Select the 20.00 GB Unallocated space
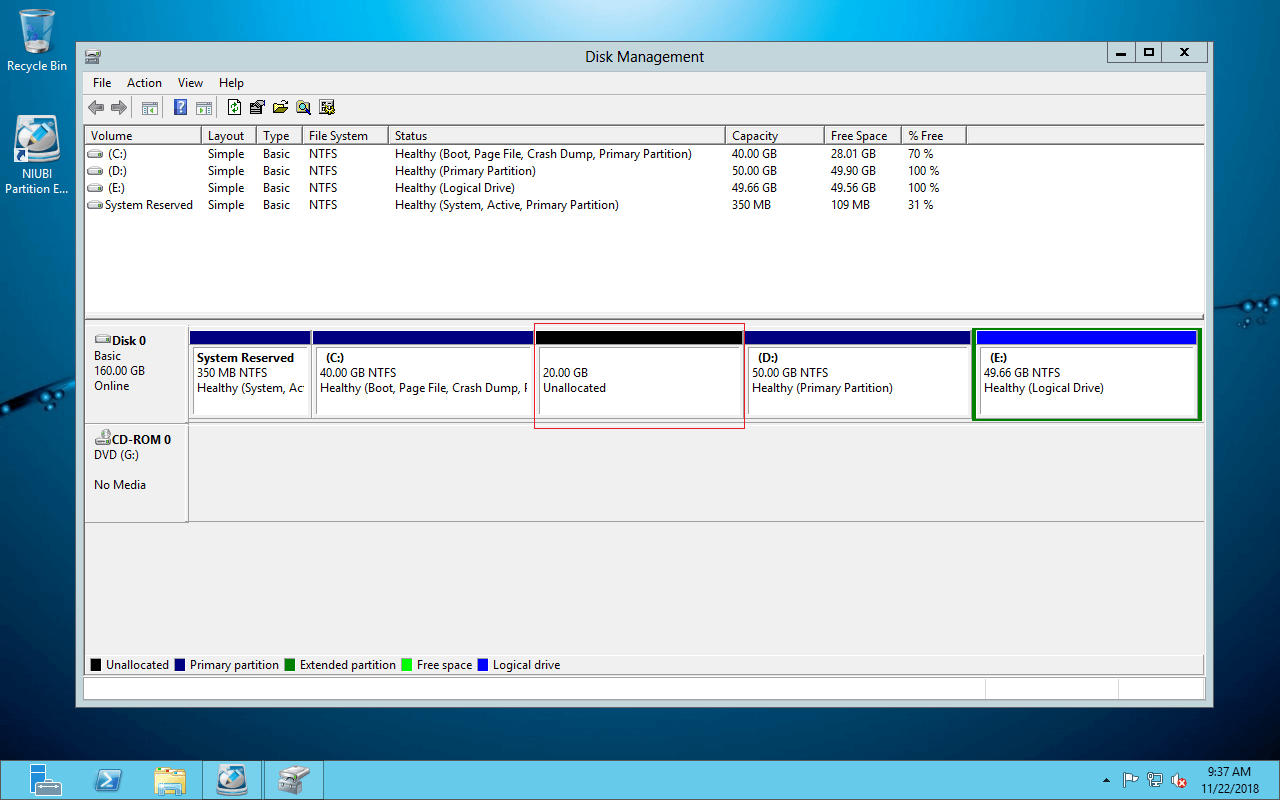Image resolution: width=1280 pixels, height=800 pixels. [x=639, y=380]
